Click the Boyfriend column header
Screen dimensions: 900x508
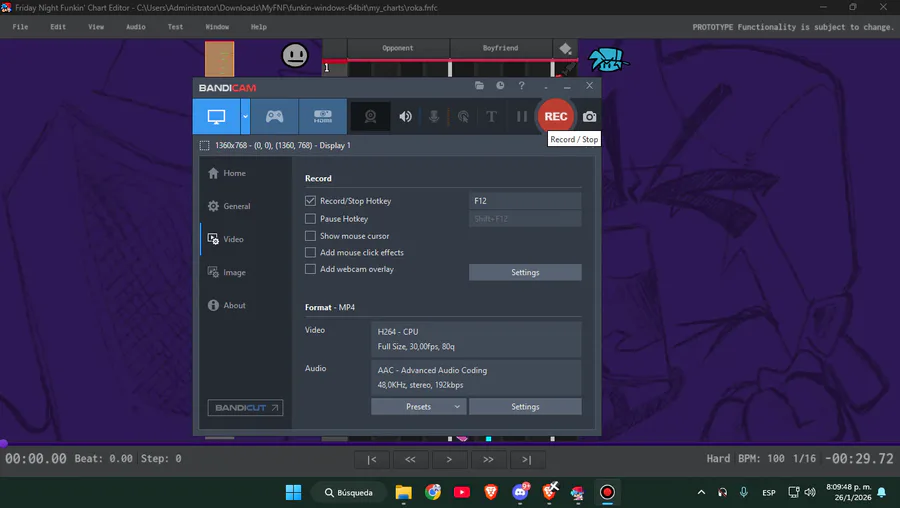pos(501,48)
